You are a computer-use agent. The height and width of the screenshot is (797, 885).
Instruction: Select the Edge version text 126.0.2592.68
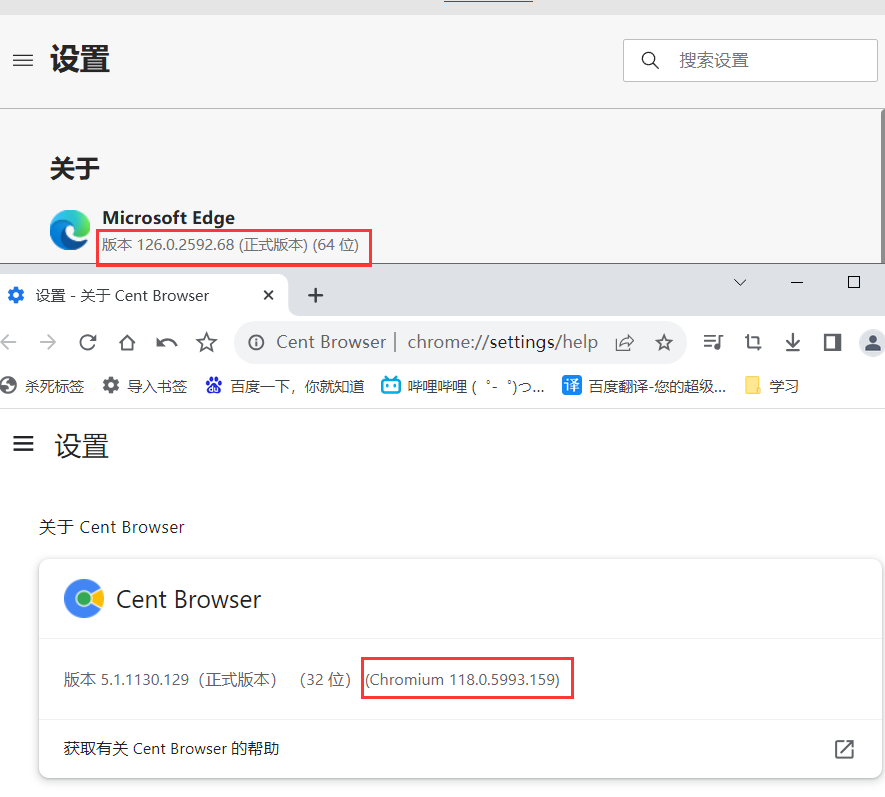(185, 245)
